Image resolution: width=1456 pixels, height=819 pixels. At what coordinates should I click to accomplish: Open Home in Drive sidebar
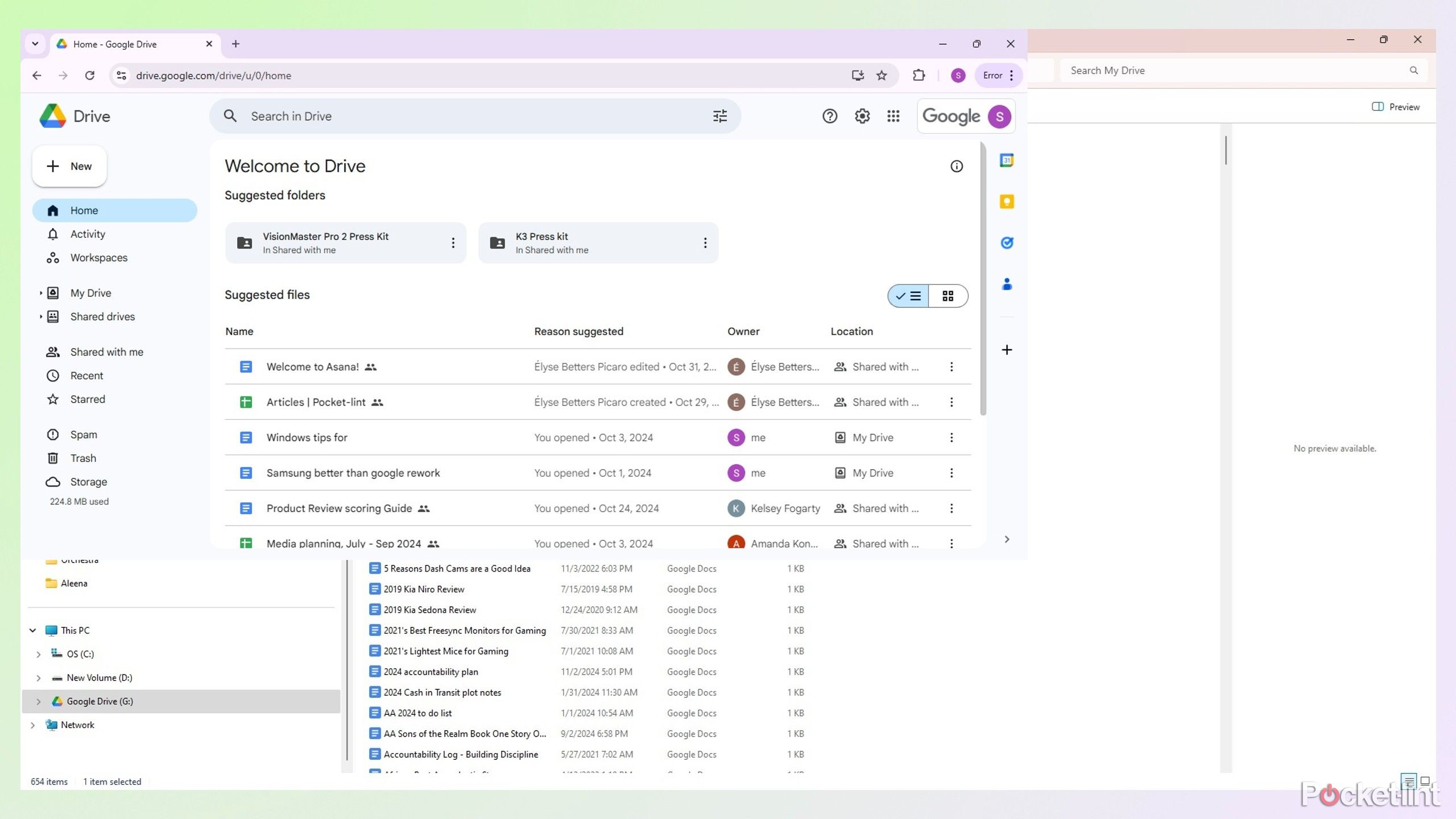click(115, 210)
